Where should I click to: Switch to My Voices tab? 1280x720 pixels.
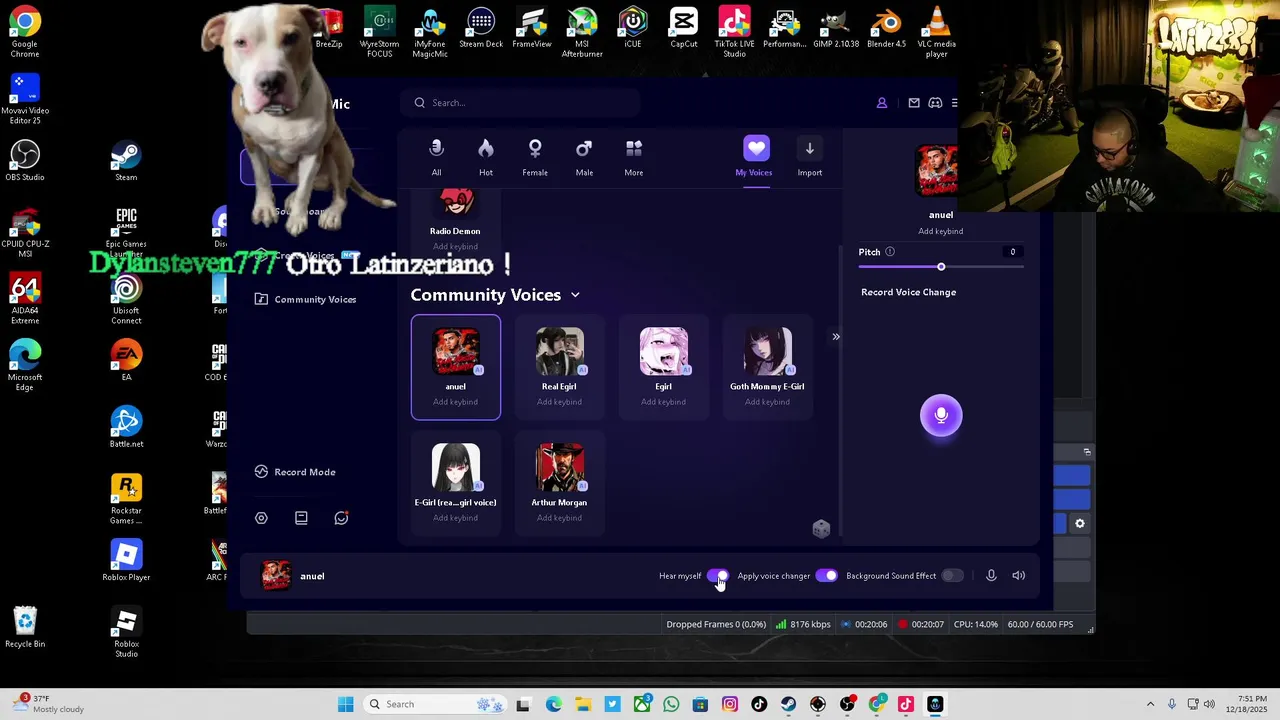click(x=755, y=157)
